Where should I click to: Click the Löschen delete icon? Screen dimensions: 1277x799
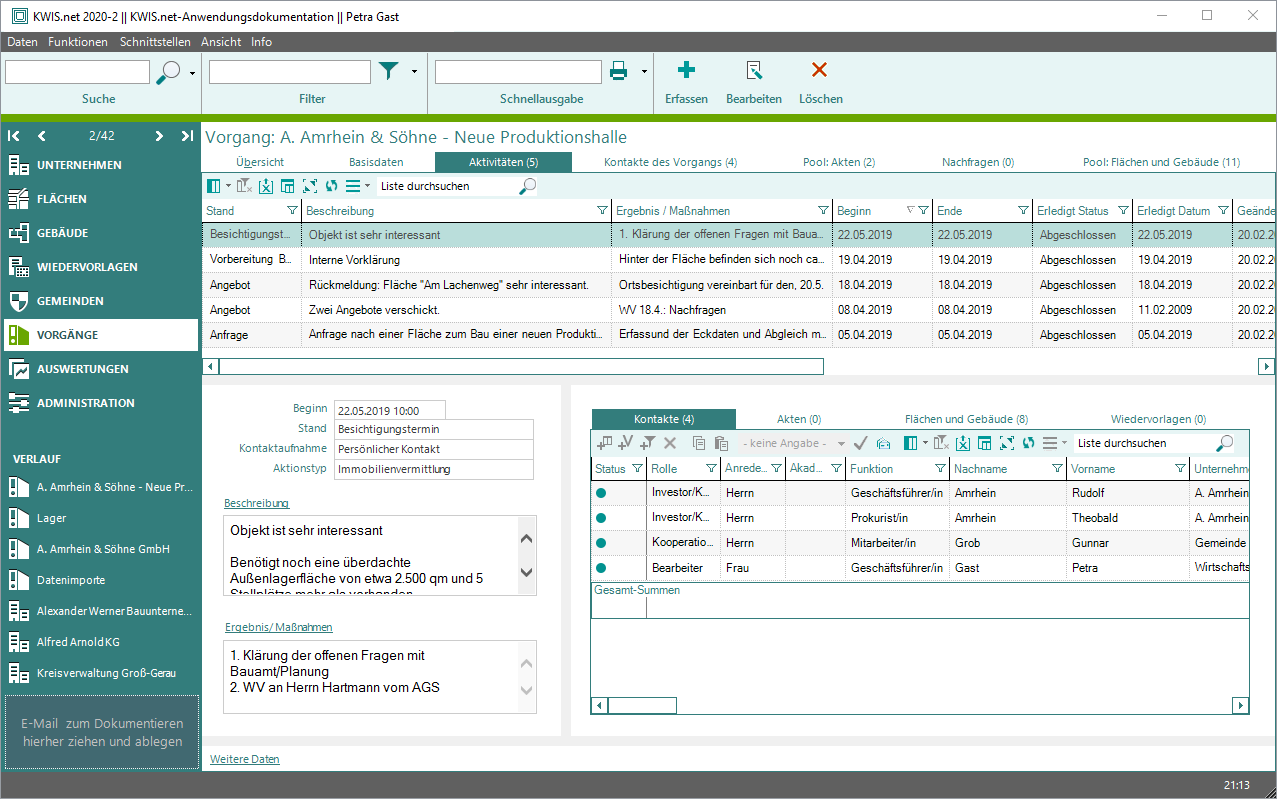(819, 70)
